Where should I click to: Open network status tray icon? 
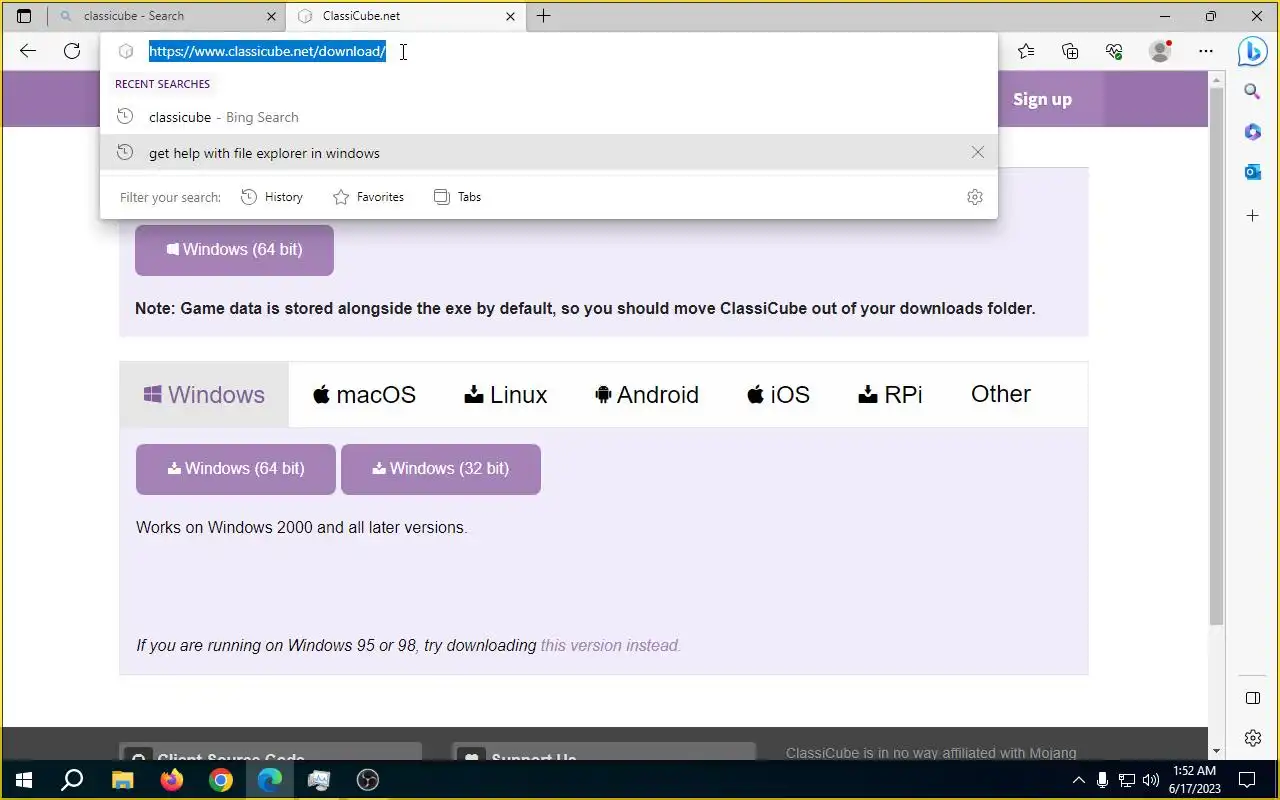pyautogui.click(x=1127, y=780)
